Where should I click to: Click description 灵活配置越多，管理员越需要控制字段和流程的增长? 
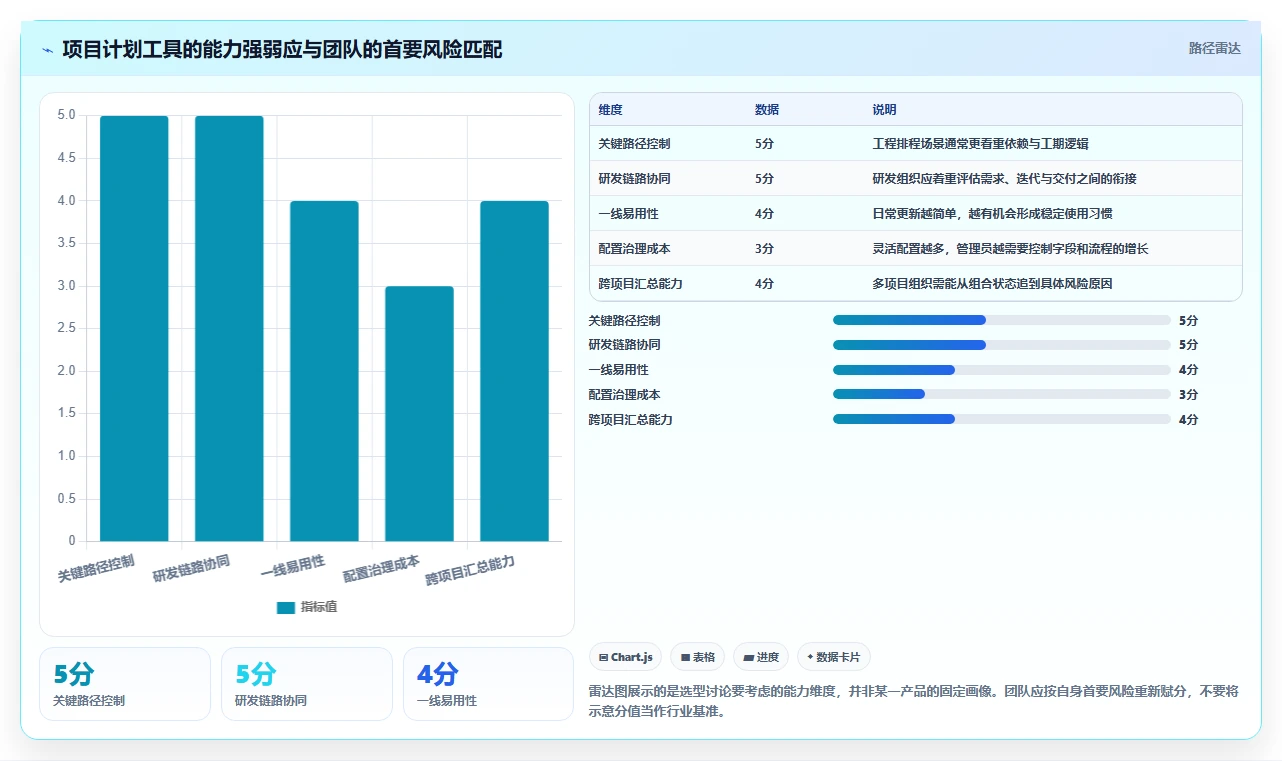1010,249
